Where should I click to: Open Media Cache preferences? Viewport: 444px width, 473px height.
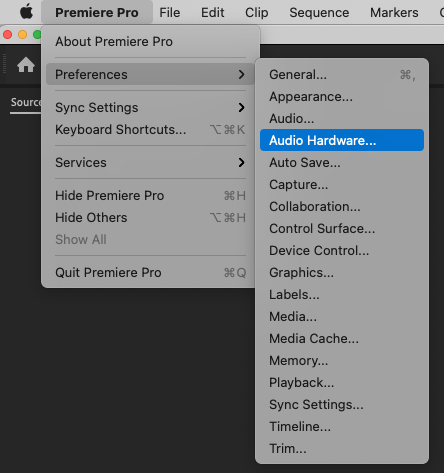[342, 338]
